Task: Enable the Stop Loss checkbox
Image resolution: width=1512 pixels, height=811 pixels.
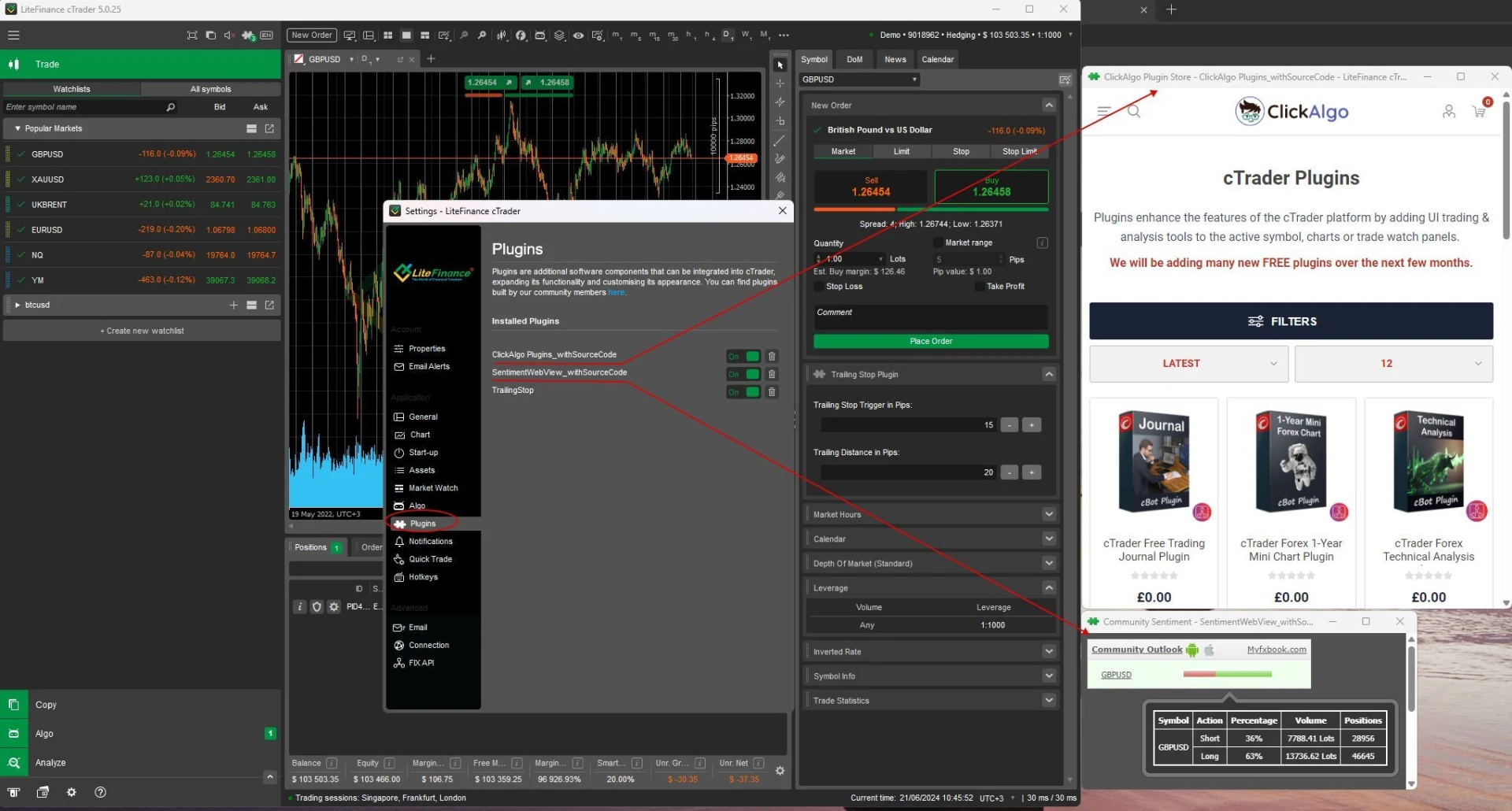Action: 819,287
